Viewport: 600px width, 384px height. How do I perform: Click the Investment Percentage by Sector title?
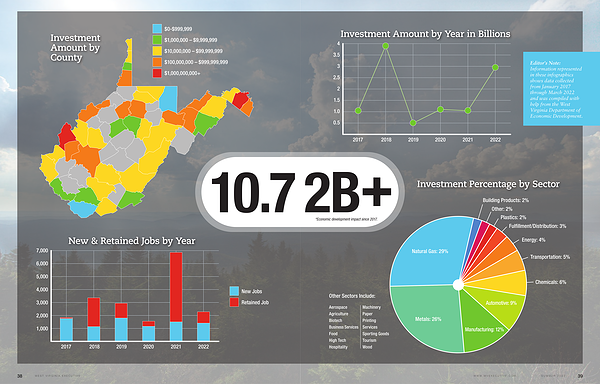[488, 184]
